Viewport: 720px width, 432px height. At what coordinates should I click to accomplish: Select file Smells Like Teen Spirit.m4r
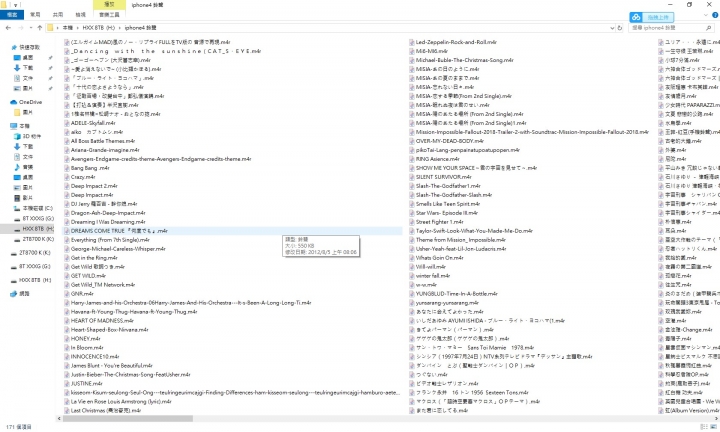point(448,204)
